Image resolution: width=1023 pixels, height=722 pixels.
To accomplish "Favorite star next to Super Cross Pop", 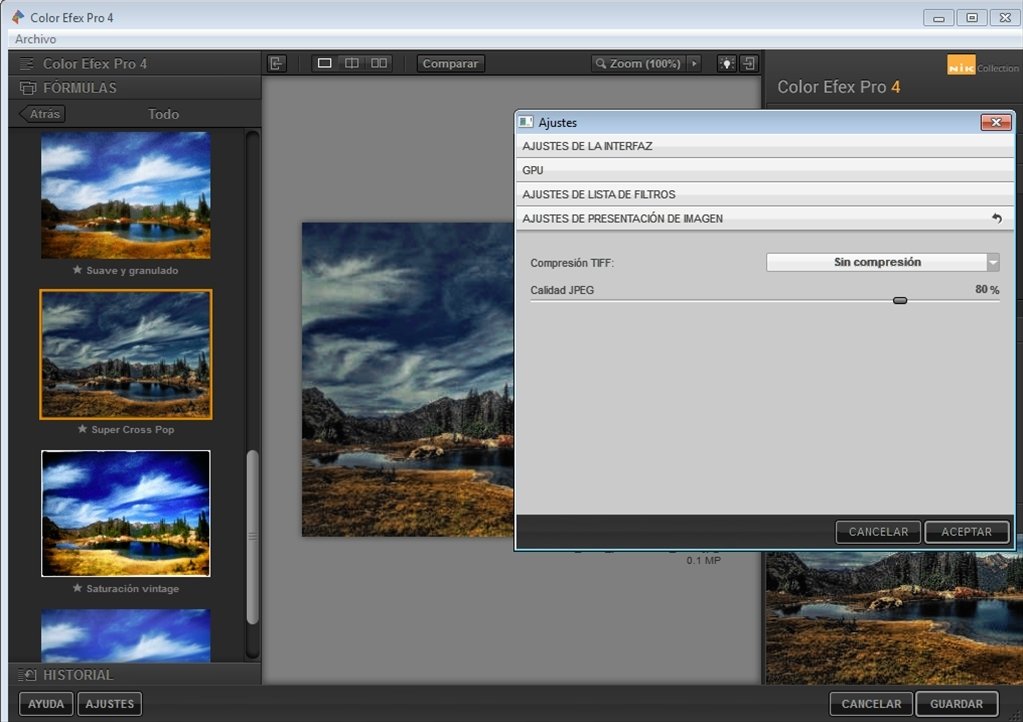I will coord(82,429).
